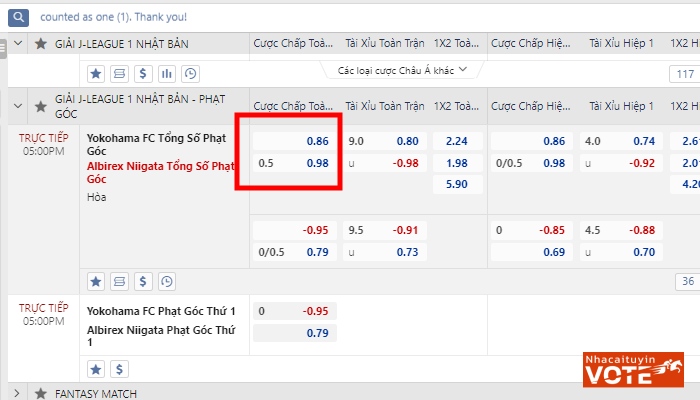Click the GIẢI J-LEAGUE 1 NHẬT BẢN - PHẠT GÓC title
Viewport: 700px width, 400px height.
coord(140,106)
